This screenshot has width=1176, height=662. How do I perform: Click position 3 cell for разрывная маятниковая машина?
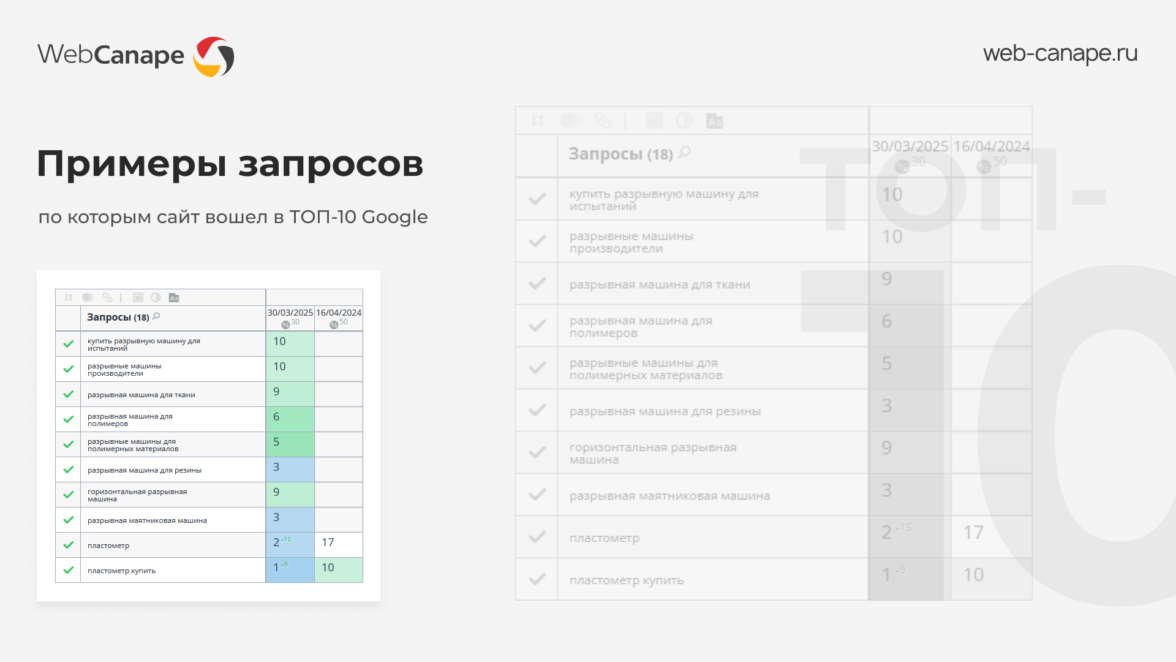(290, 520)
